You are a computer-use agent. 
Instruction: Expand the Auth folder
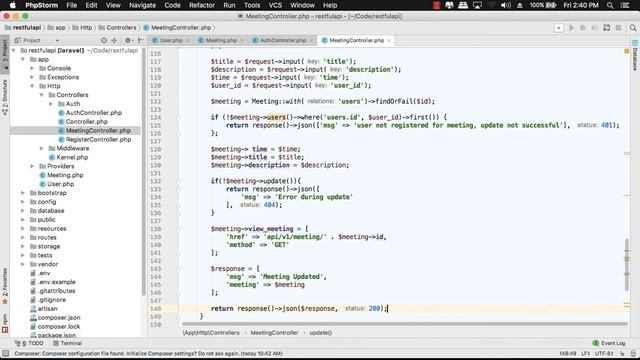pyautogui.click(x=51, y=104)
